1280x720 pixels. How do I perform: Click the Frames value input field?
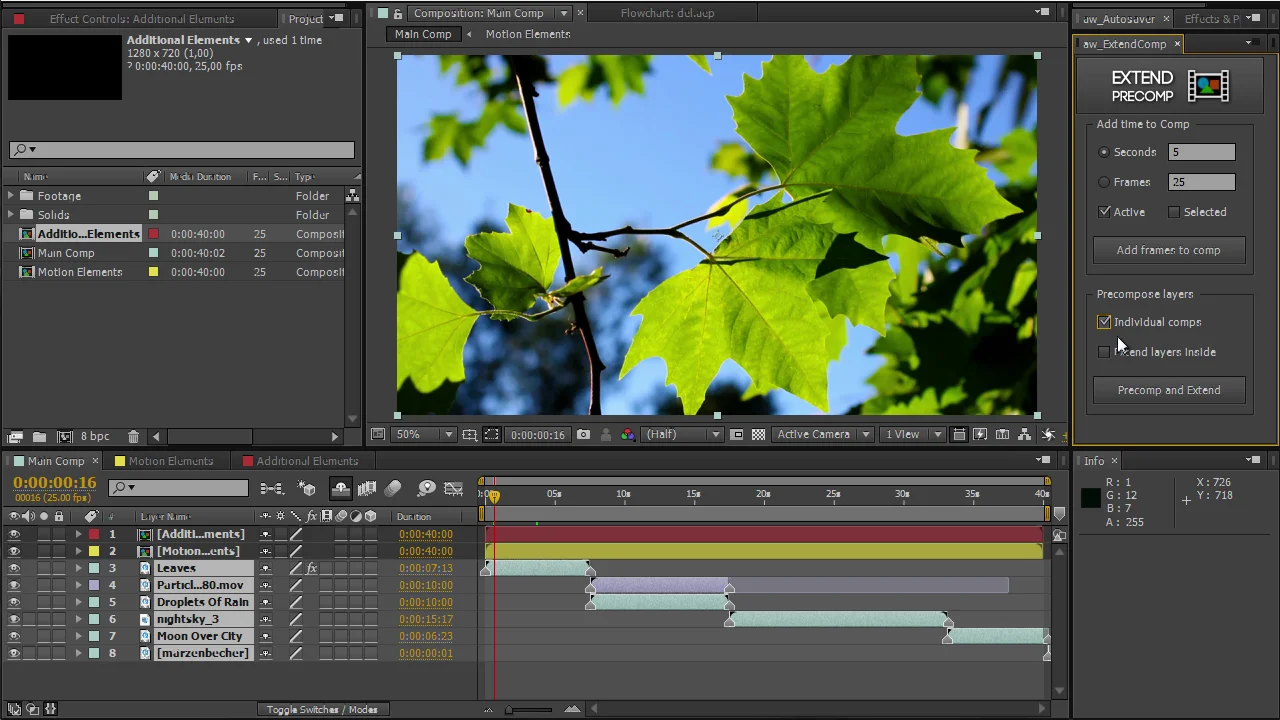pyautogui.click(x=1201, y=182)
